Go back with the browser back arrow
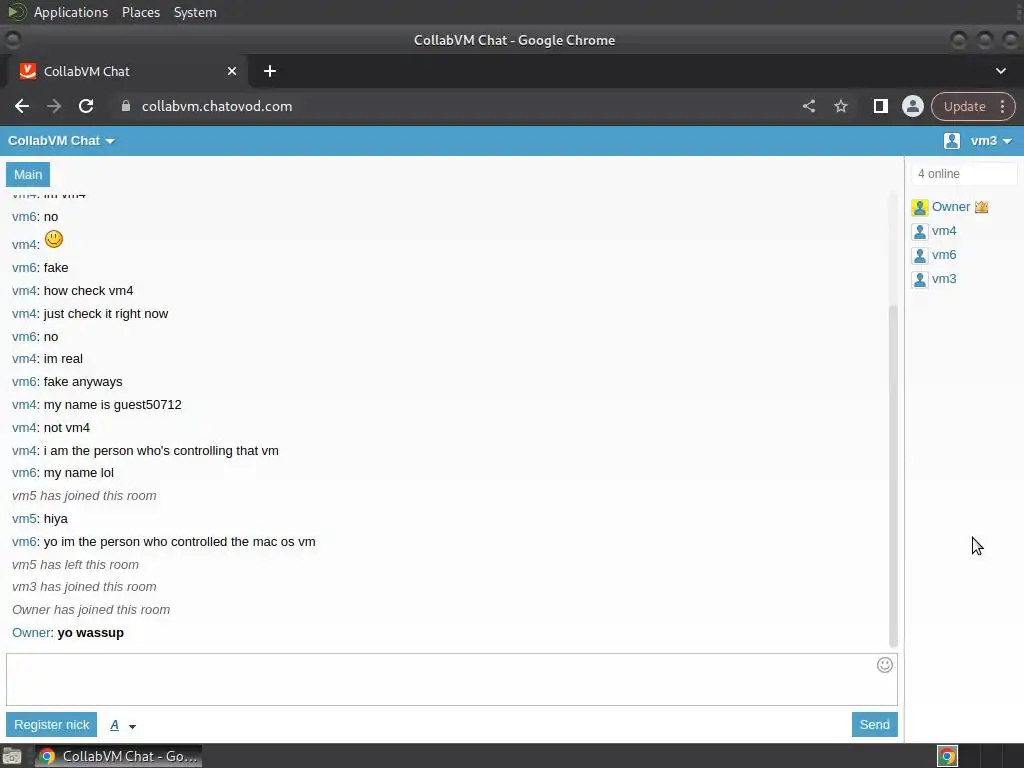The image size is (1024, 768). point(22,106)
